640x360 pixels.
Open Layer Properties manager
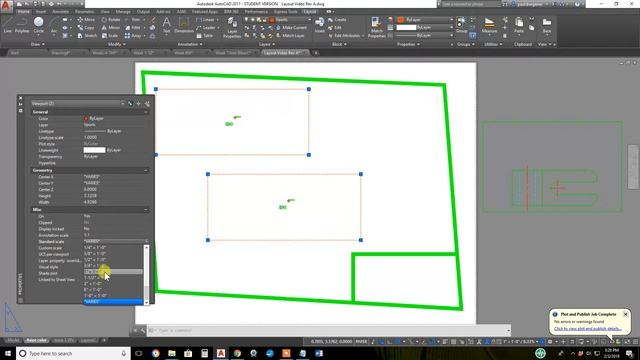point(232,27)
